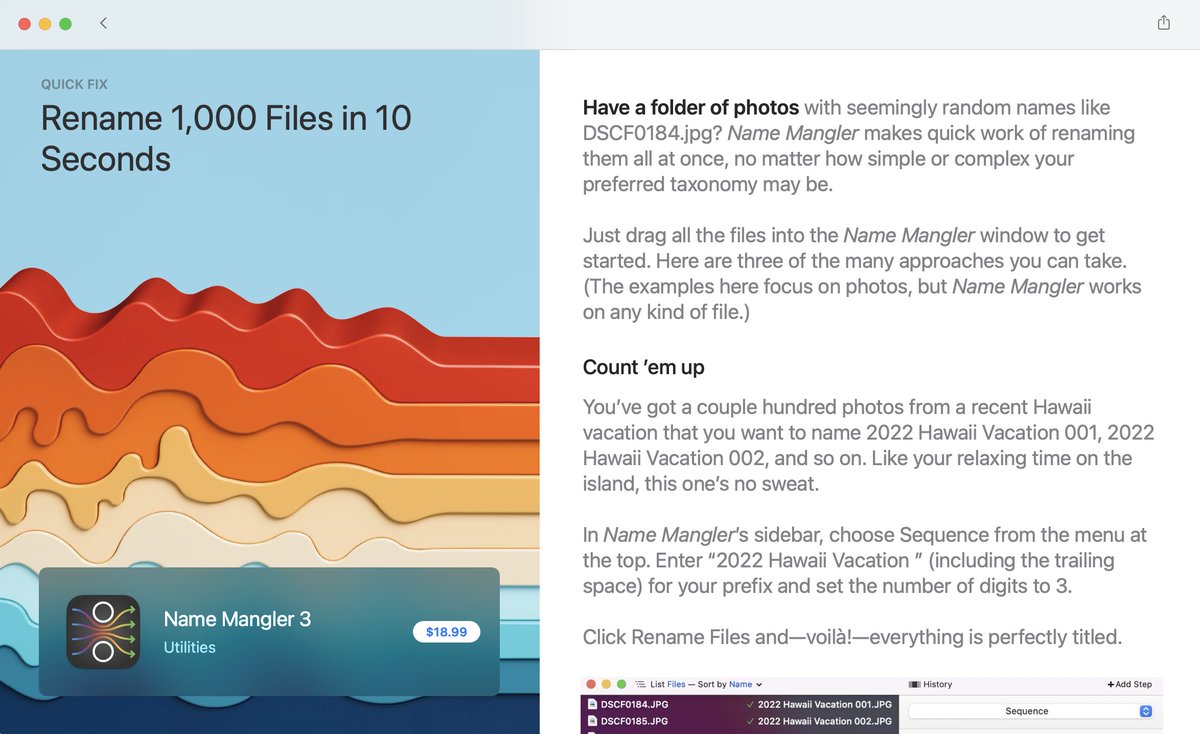Open the Share menu icon
The height and width of the screenshot is (734, 1200).
(1163, 23)
